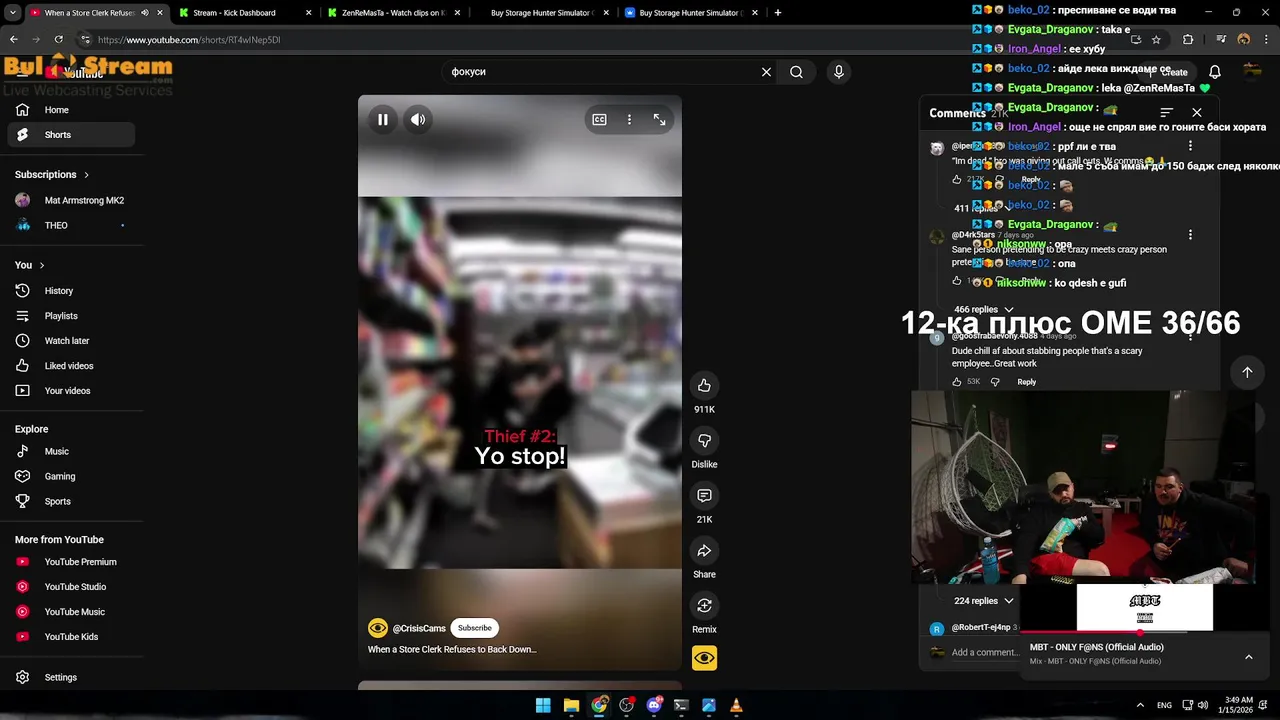Viewport: 1280px width, 720px height.
Task: Explore the Music category
Action: tap(70, 451)
